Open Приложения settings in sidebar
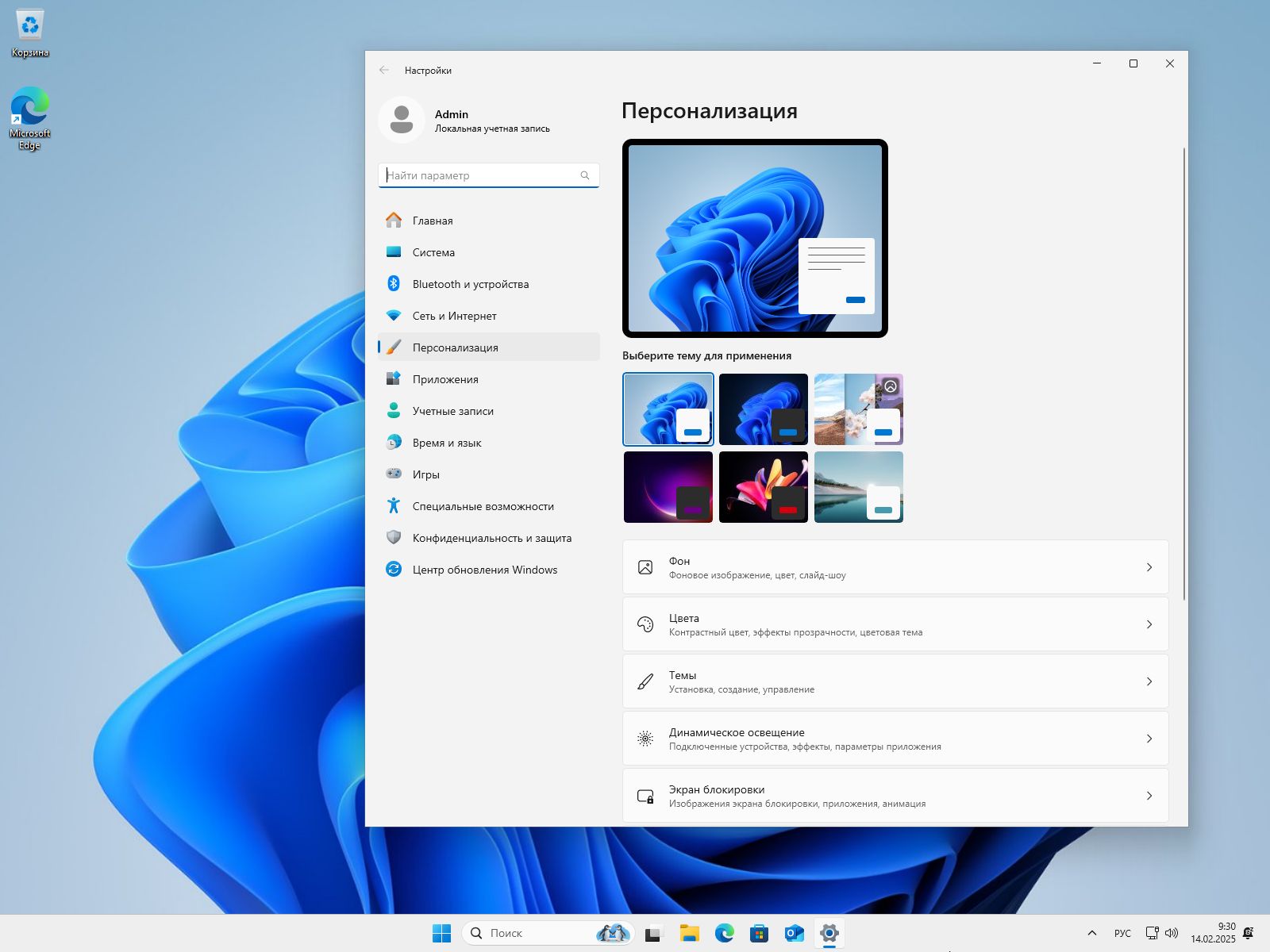This screenshot has width=1270, height=952. (x=444, y=379)
